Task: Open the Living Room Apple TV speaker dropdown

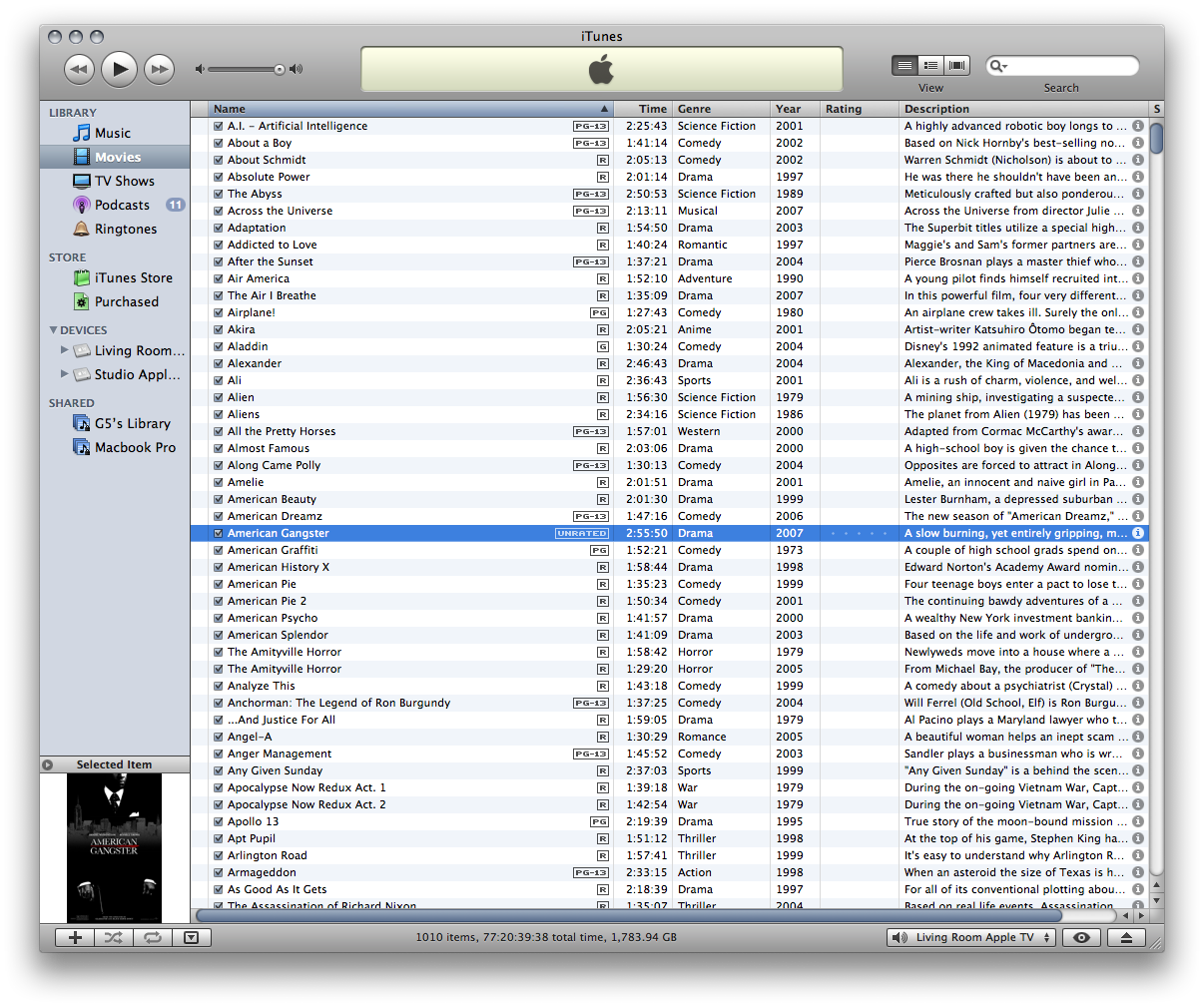Action: point(970,937)
